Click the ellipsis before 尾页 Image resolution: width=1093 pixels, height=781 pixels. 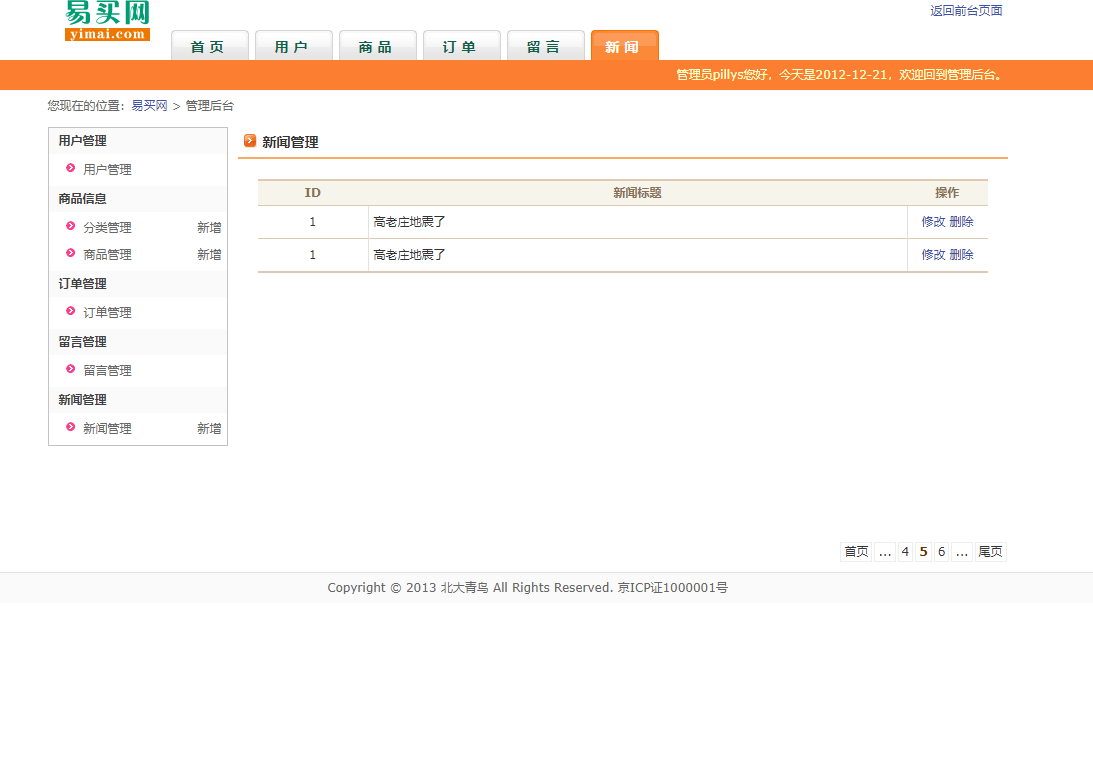pos(962,552)
